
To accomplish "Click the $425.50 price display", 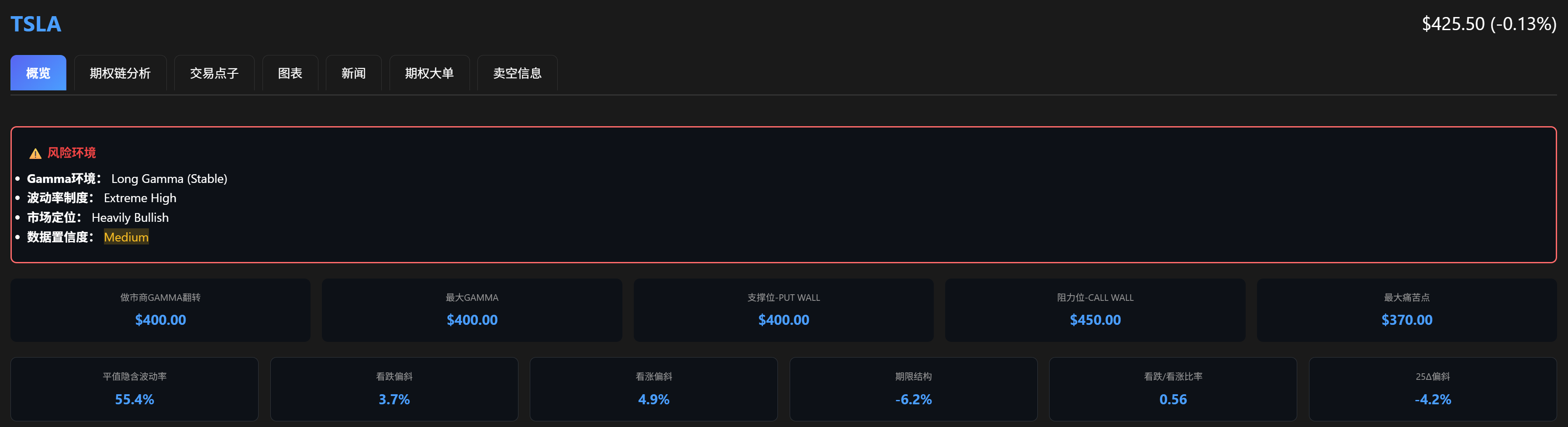I will pos(1489,24).
